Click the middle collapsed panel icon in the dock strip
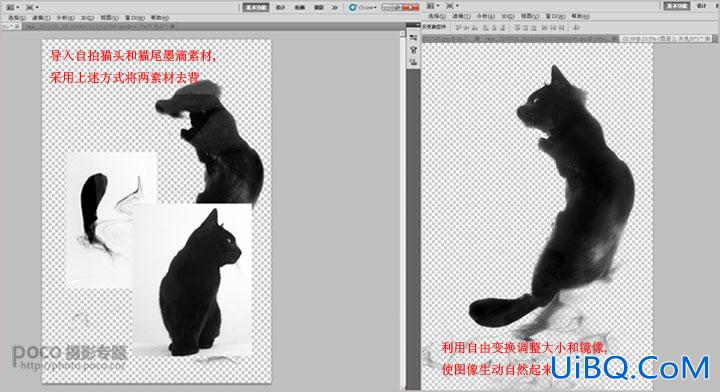The width and height of the screenshot is (720, 392). click(413, 50)
